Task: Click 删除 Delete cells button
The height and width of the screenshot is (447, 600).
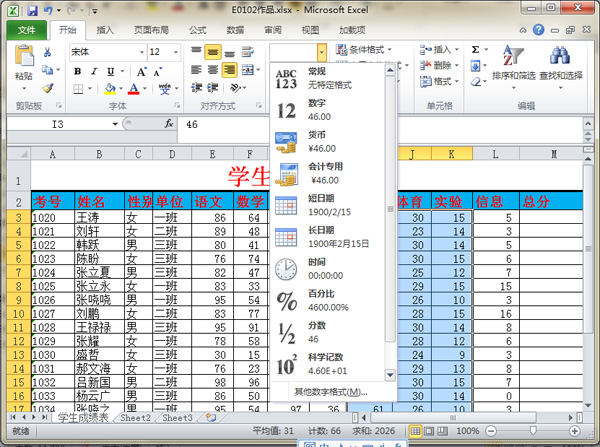Action: 439,65
